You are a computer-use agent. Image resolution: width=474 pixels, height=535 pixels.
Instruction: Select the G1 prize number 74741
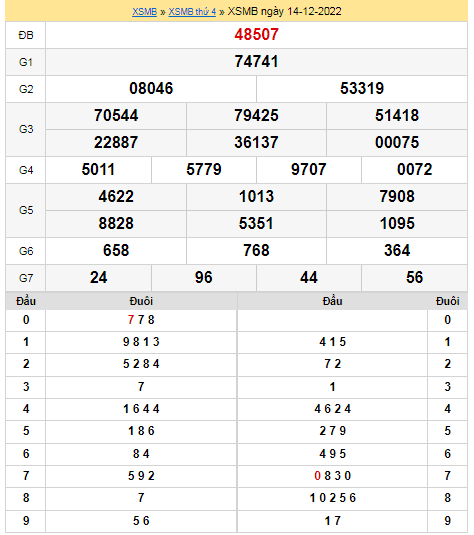coord(256,62)
